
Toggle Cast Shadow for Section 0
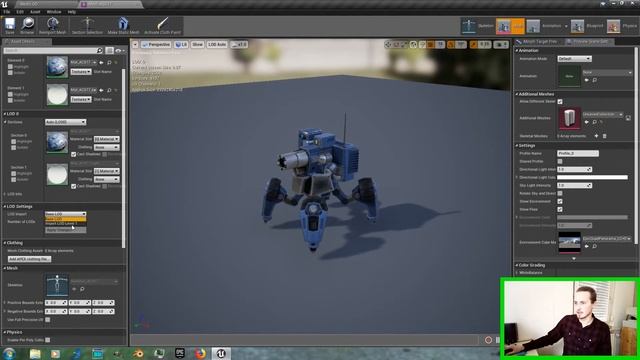pyautogui.click(x=73, y=154)
